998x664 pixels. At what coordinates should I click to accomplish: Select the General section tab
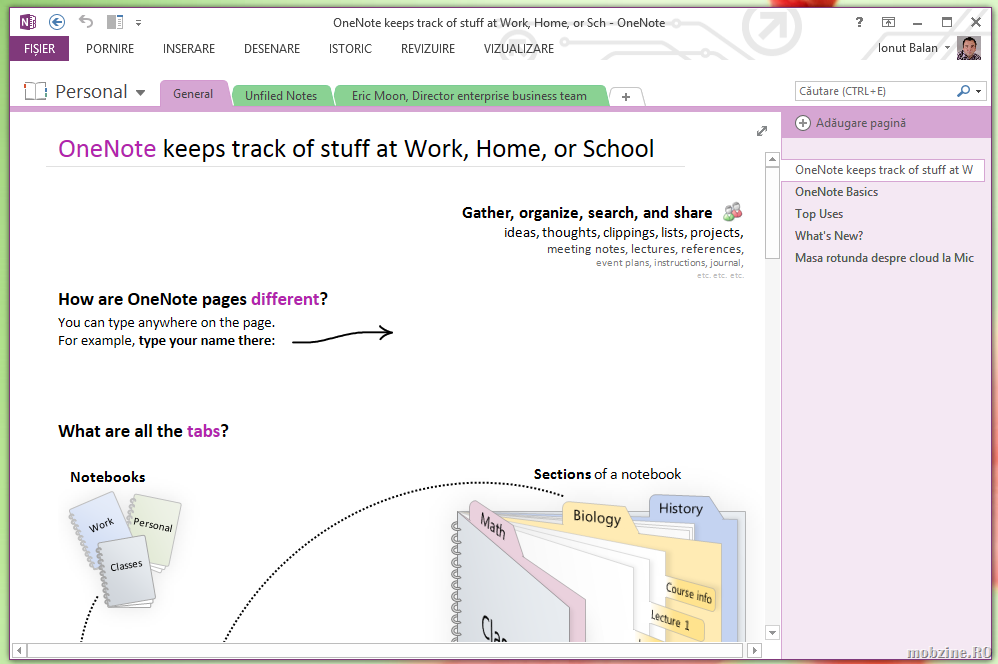point(193,94)
